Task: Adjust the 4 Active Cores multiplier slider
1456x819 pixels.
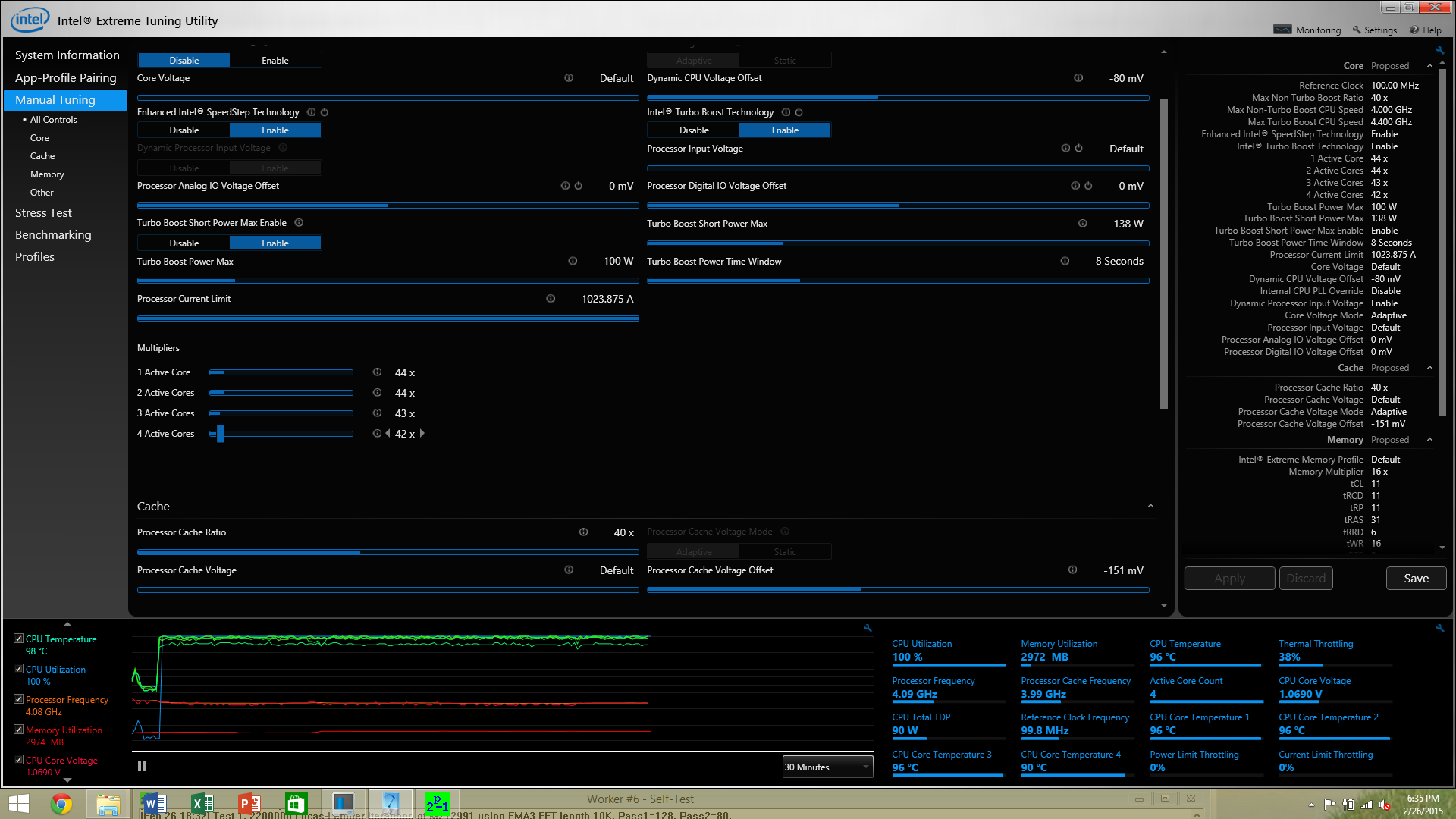Action: point(220,434)
